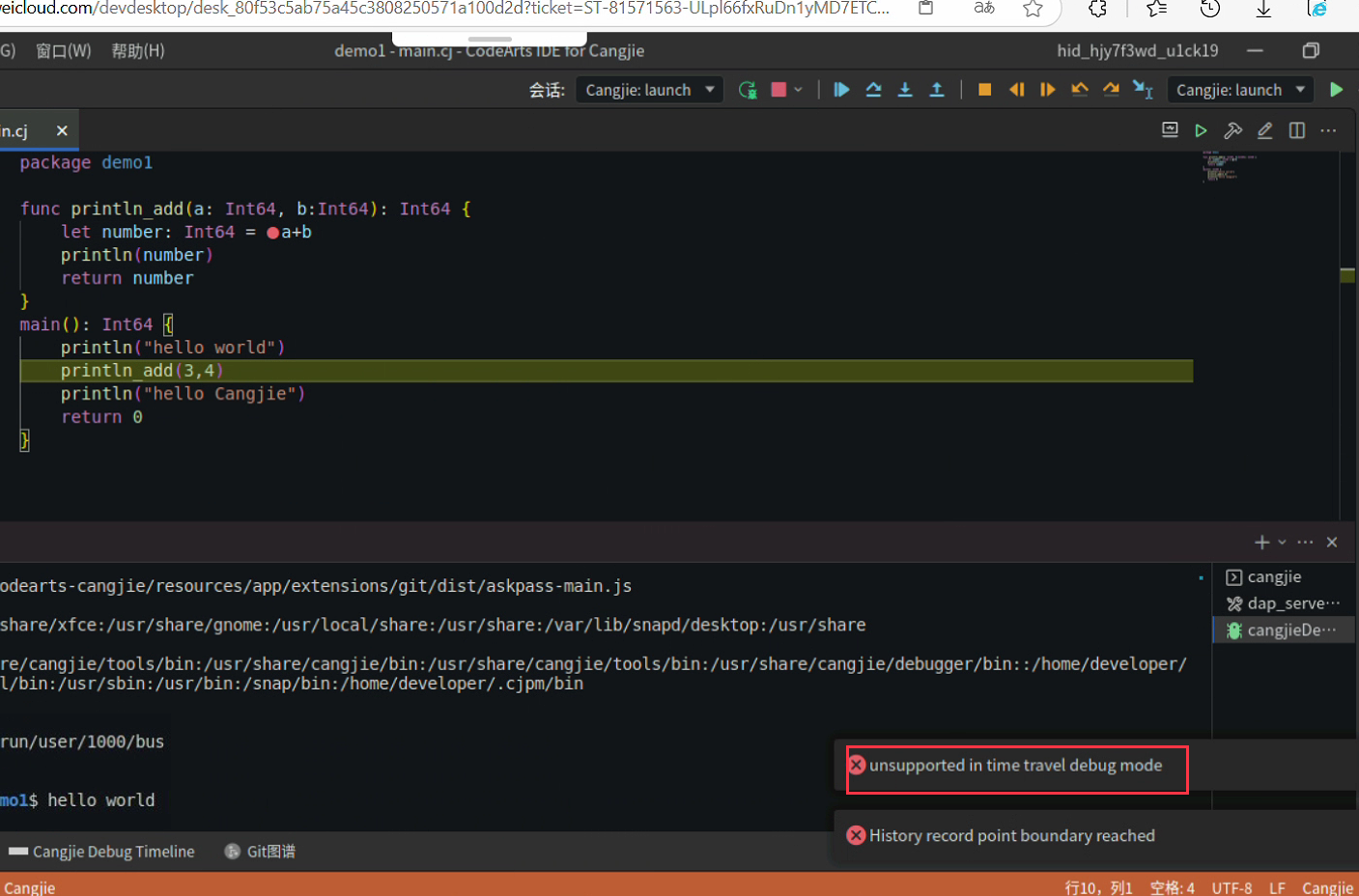Image resolution: width=1359 pixels, height=896 pixels.
Task: Click the clipboard icon in the address bar
Action: tap(925, 9)
